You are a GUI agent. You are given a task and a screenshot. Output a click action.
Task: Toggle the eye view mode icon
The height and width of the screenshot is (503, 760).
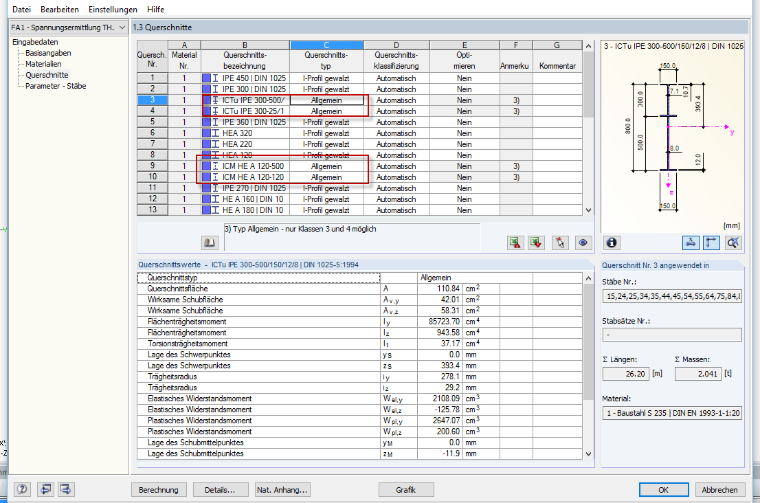tap(583, 243)
